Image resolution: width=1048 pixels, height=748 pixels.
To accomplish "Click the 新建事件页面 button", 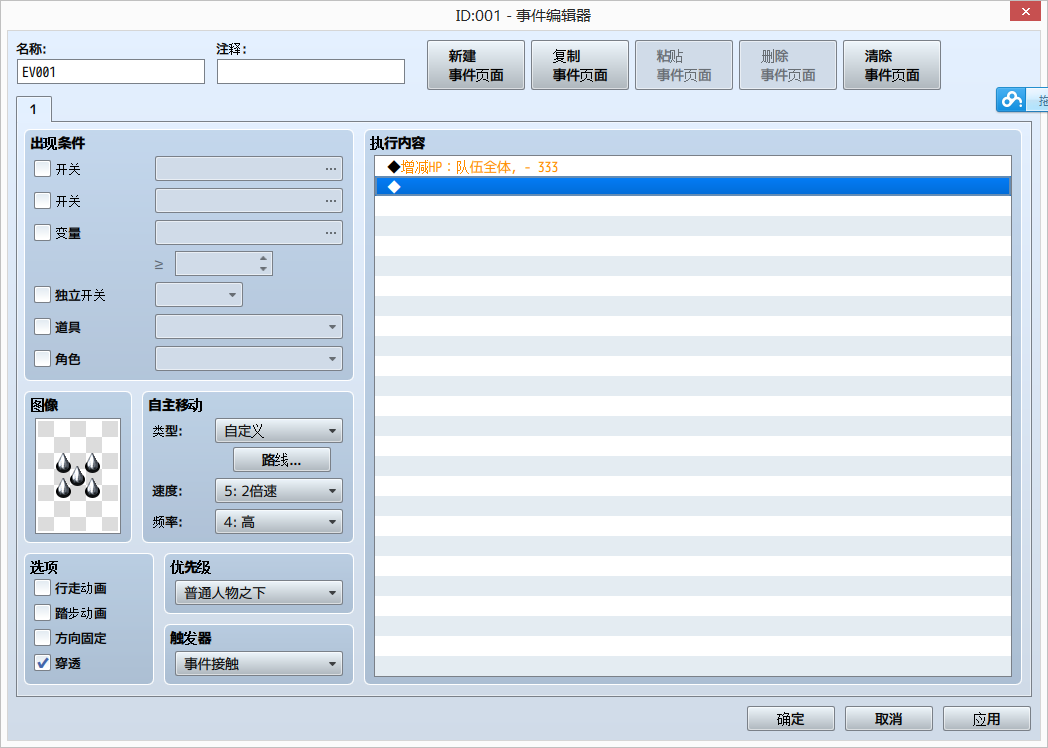I will pos(476,66).
